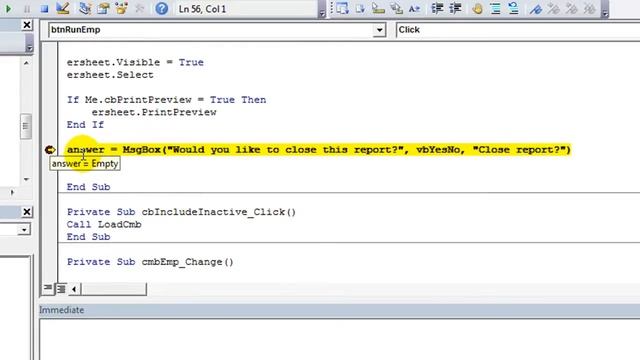Open Project panel toolbar overflow arrow
The image size is (640, 360).
[29, 44]
